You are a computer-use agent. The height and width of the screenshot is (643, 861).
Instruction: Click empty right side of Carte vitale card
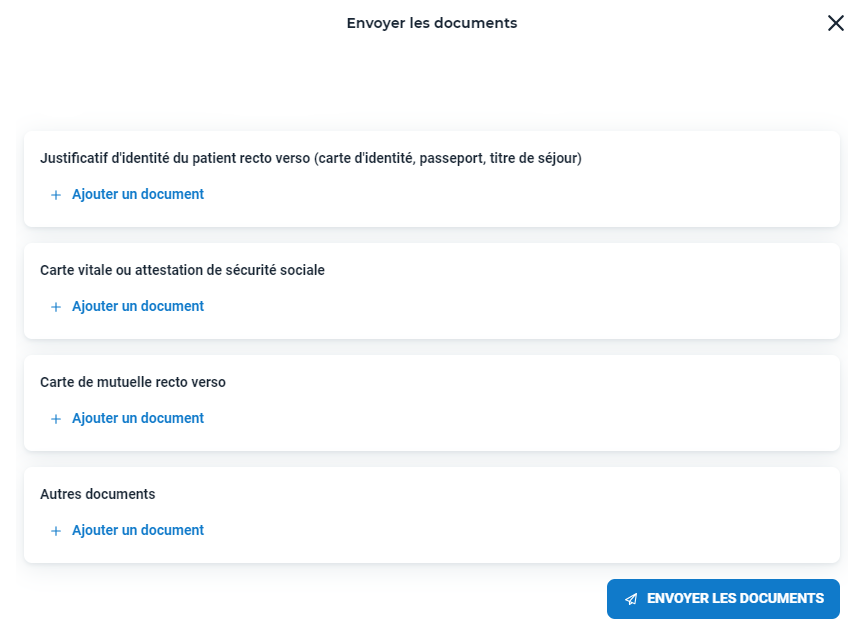tap(604, 291)
